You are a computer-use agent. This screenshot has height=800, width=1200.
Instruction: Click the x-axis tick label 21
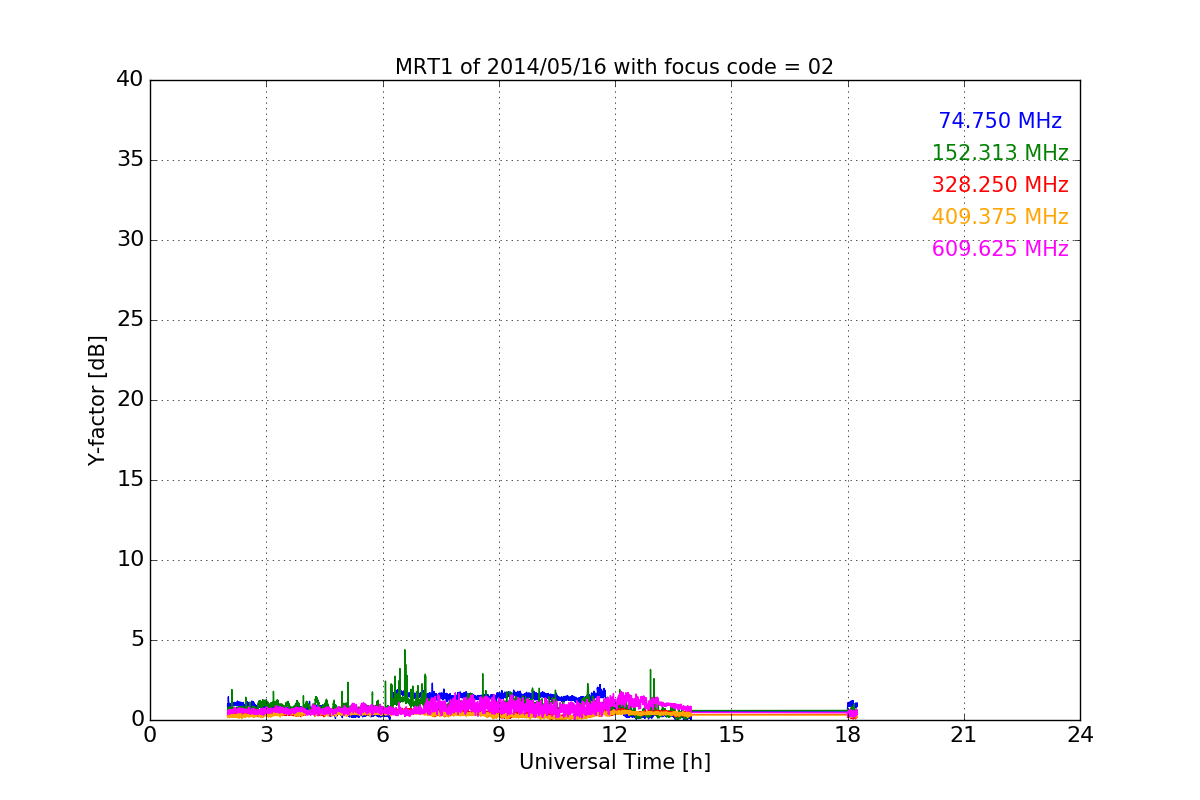964,735
